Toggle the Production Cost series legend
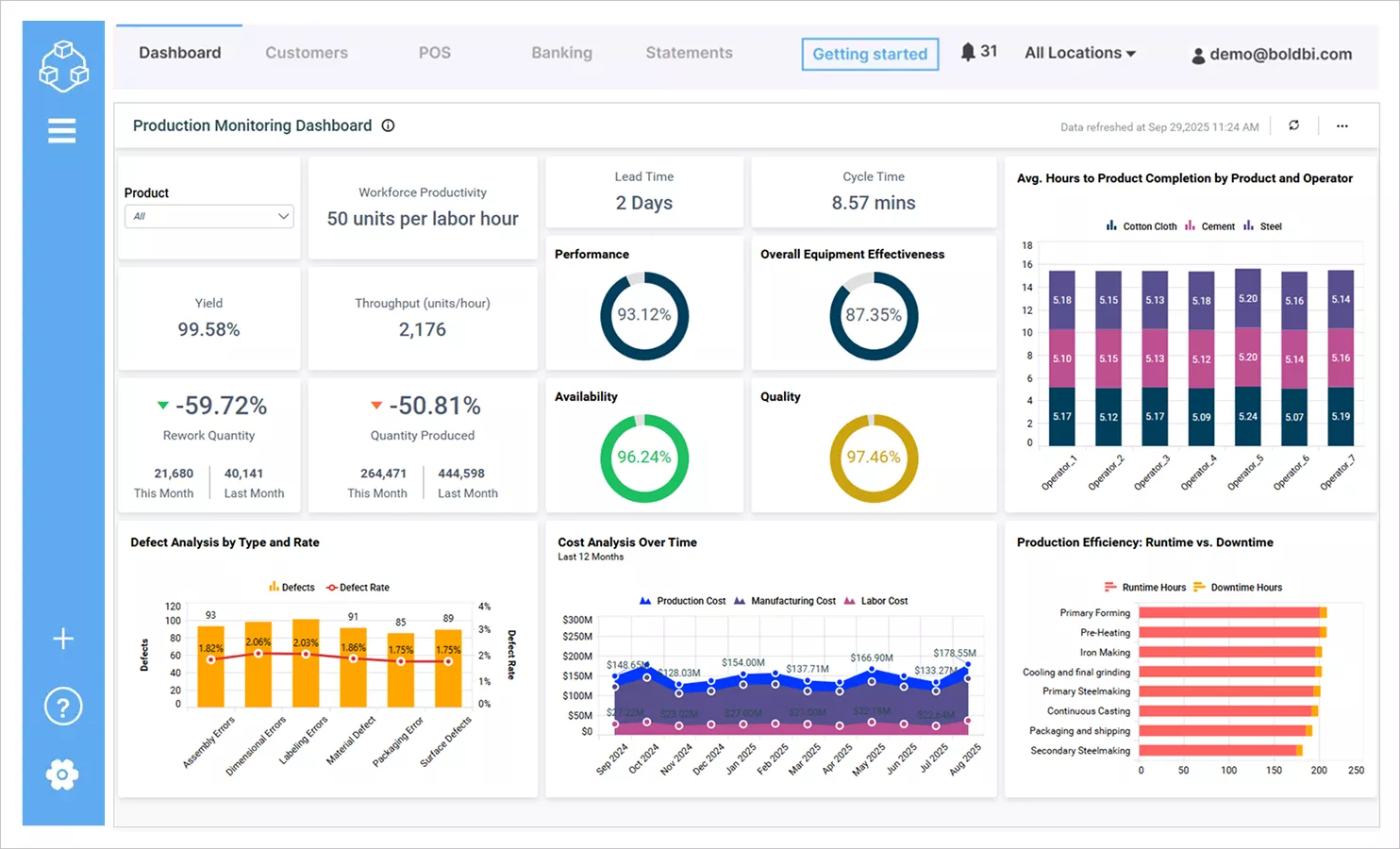 click(682, 600)
